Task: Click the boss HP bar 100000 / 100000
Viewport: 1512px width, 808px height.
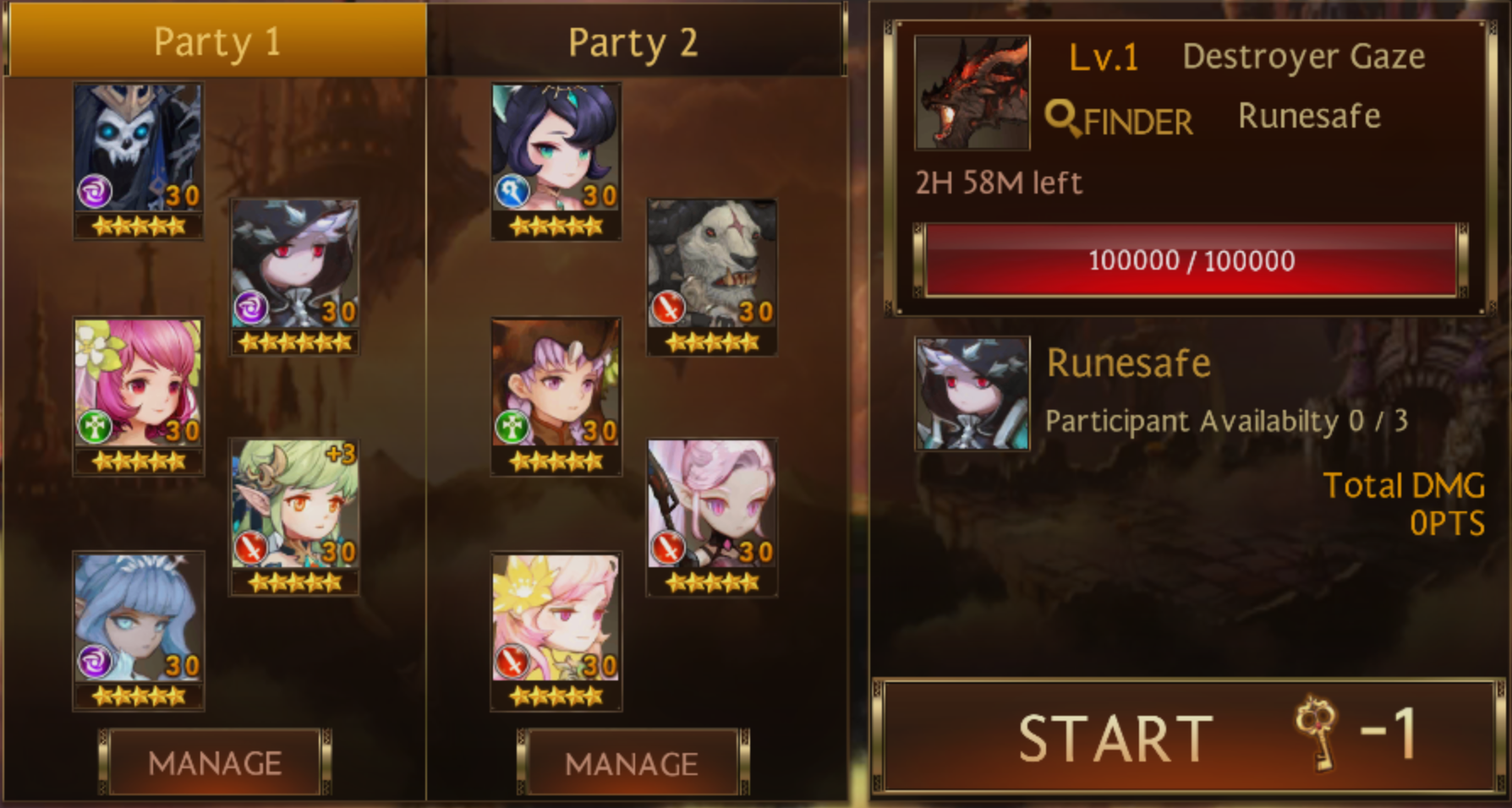Action: 1191,260
